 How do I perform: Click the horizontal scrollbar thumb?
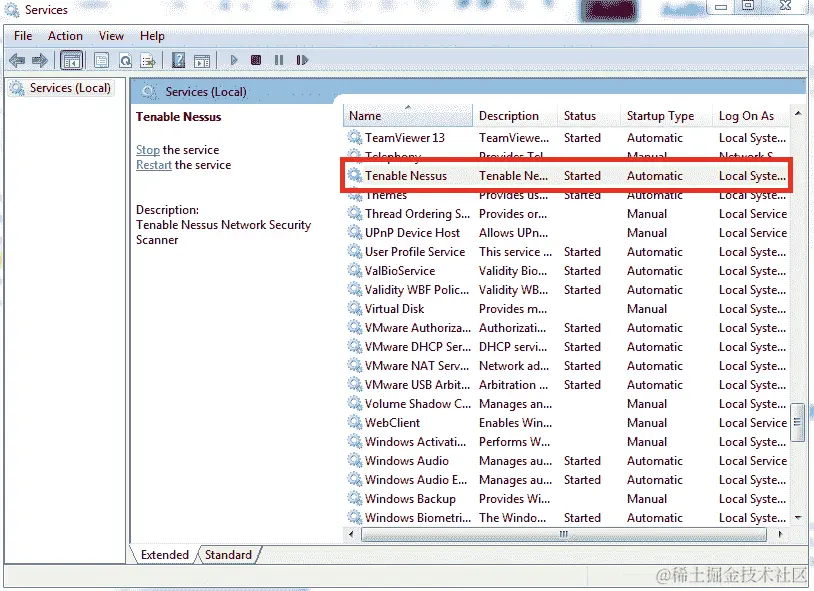(564, 534)
